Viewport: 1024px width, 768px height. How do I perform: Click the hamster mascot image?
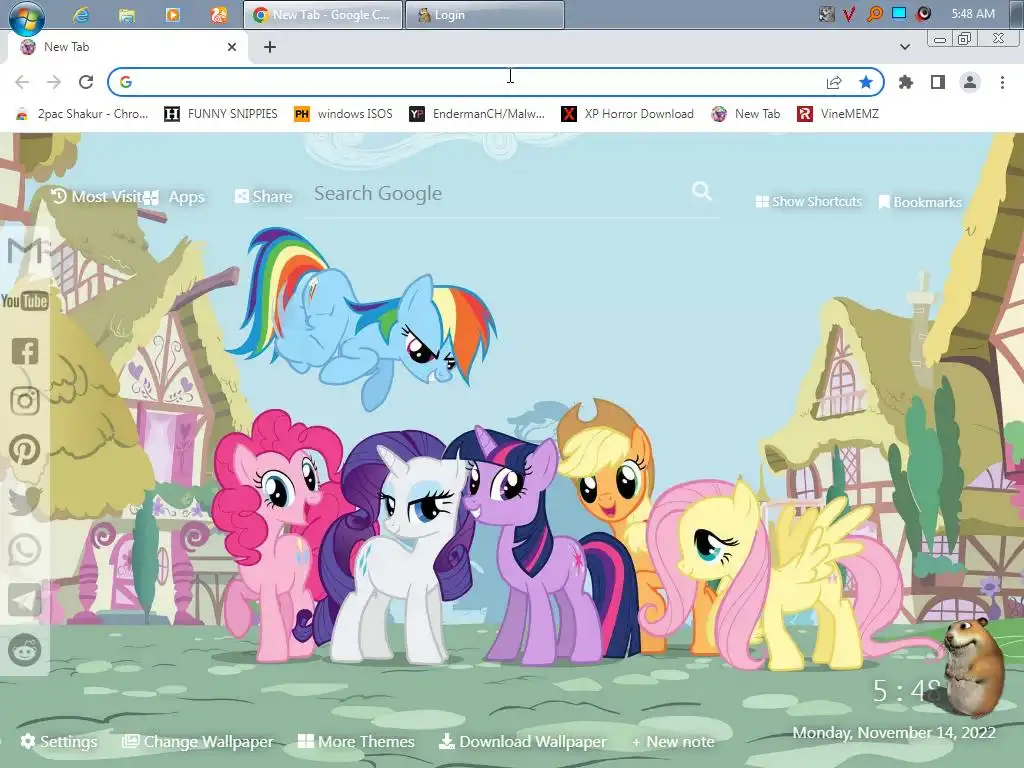pos(973,667)
